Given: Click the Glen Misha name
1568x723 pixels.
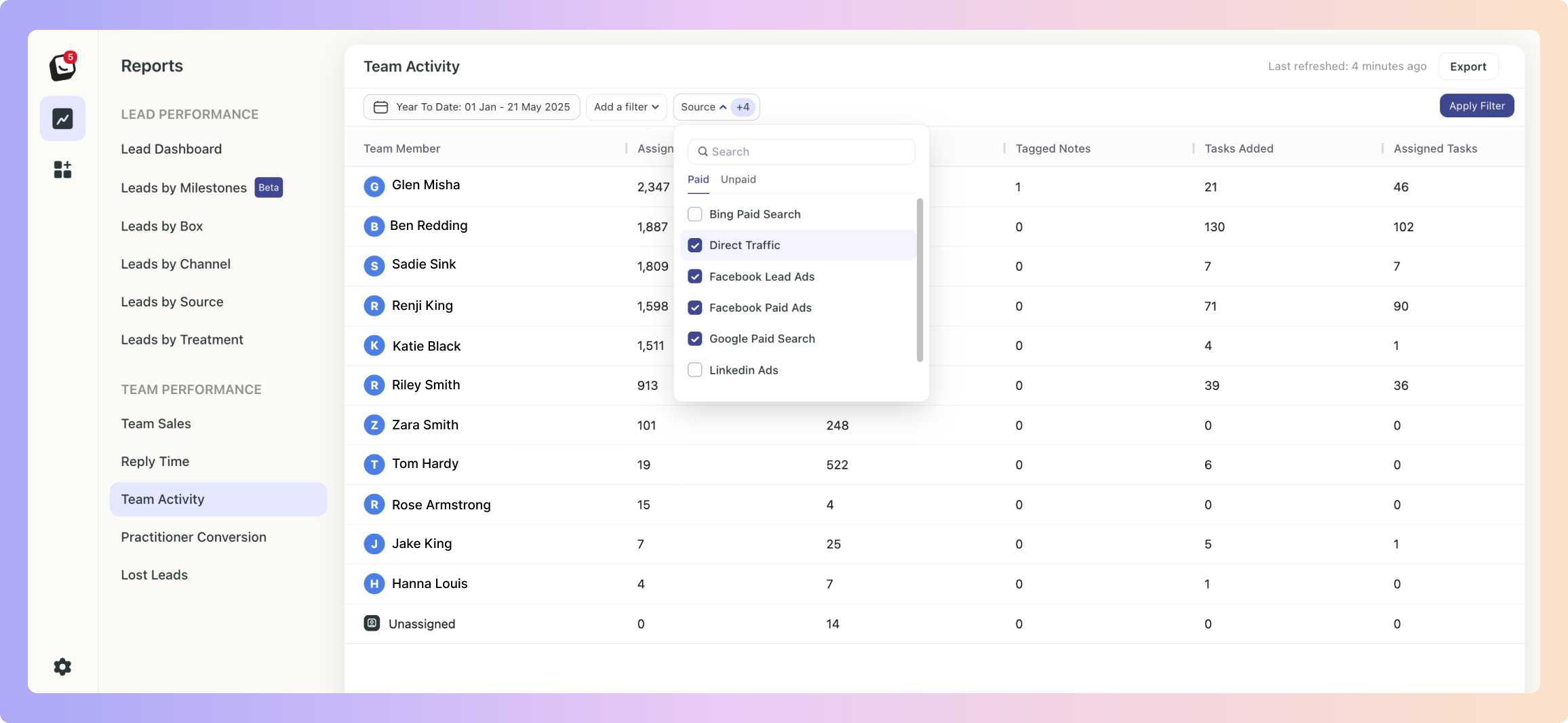Looking at the screenshot, I should pos(426,185).
